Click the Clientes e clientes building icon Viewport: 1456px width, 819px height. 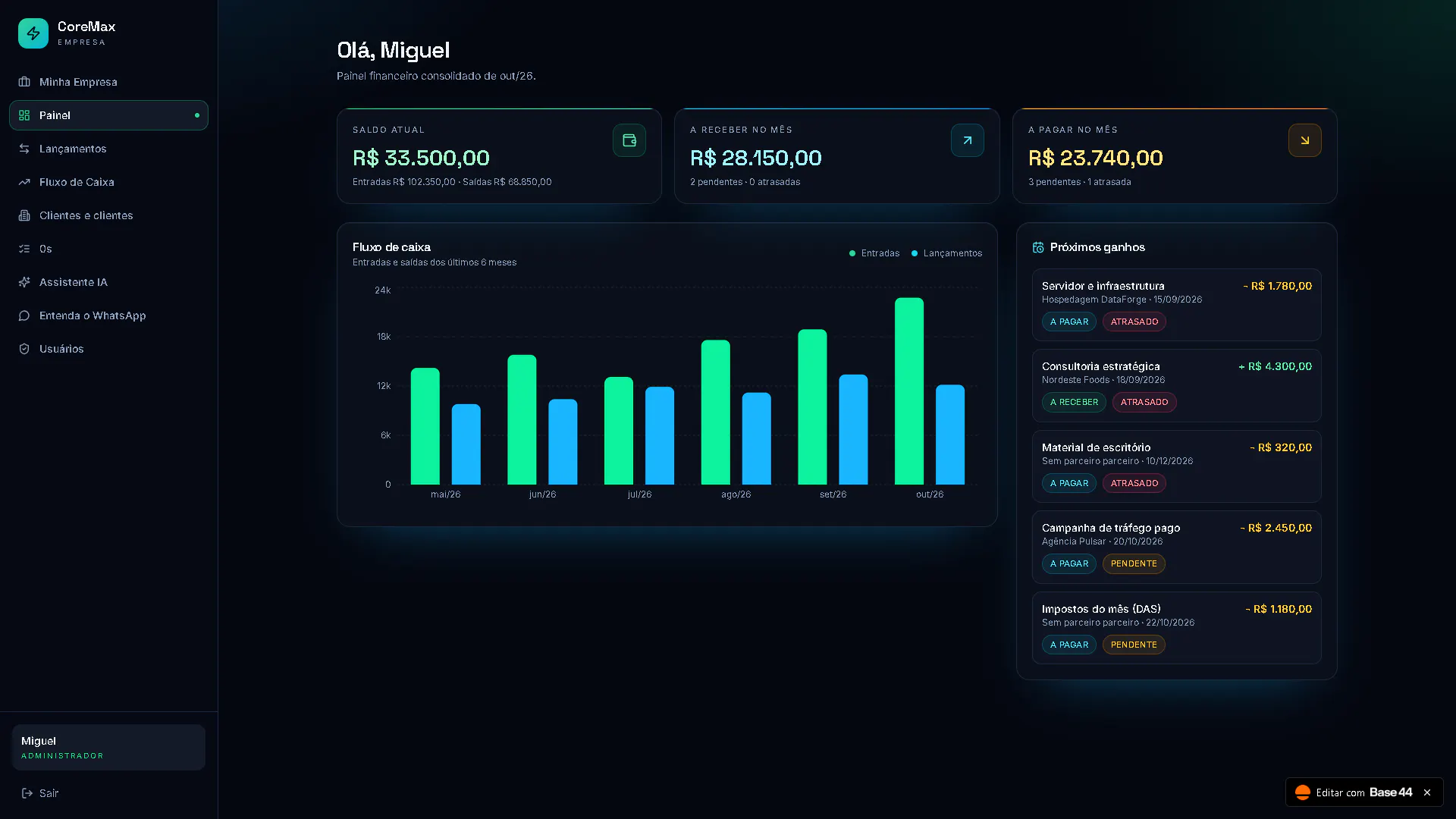point(24,215)
